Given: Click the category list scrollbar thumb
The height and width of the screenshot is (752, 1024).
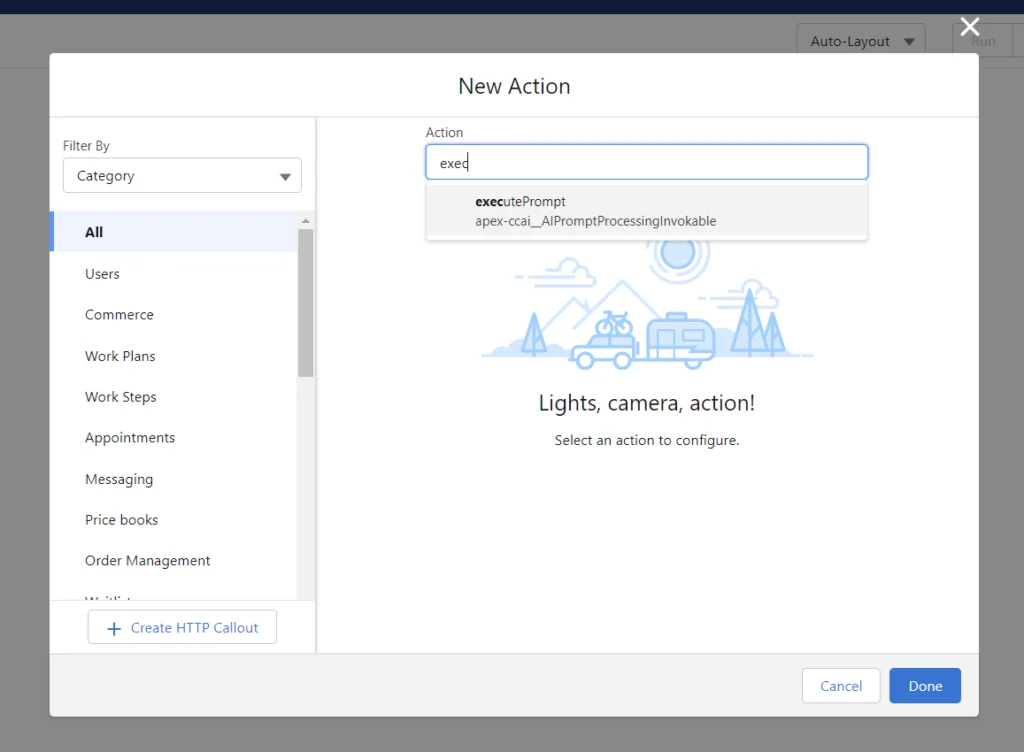Looking at the screenshot, I should pos(306,300).
